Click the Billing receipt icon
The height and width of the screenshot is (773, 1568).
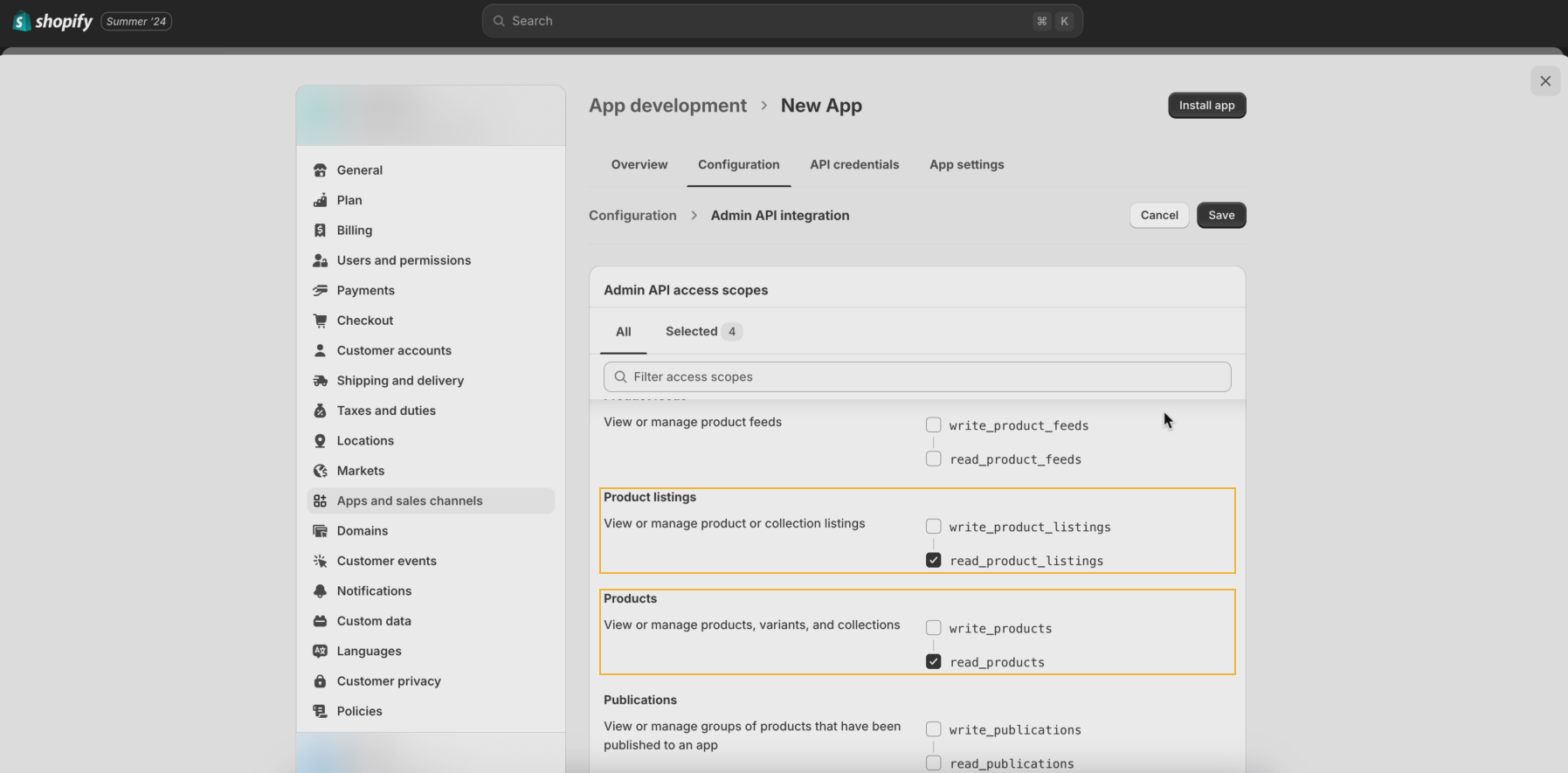(x=320, y=231)
